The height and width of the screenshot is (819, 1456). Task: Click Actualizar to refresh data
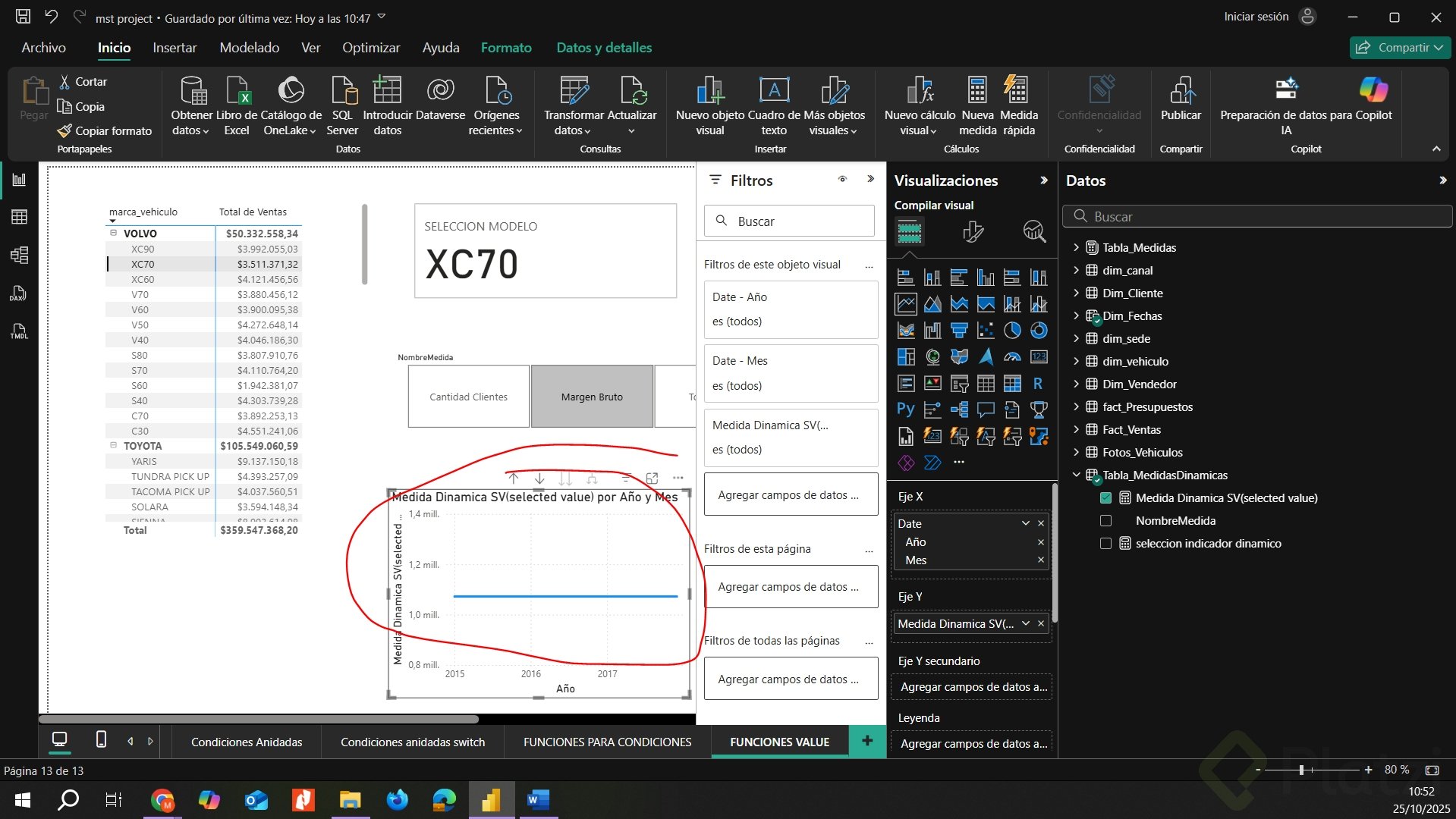pyautogui.click(x=632, y=106)
